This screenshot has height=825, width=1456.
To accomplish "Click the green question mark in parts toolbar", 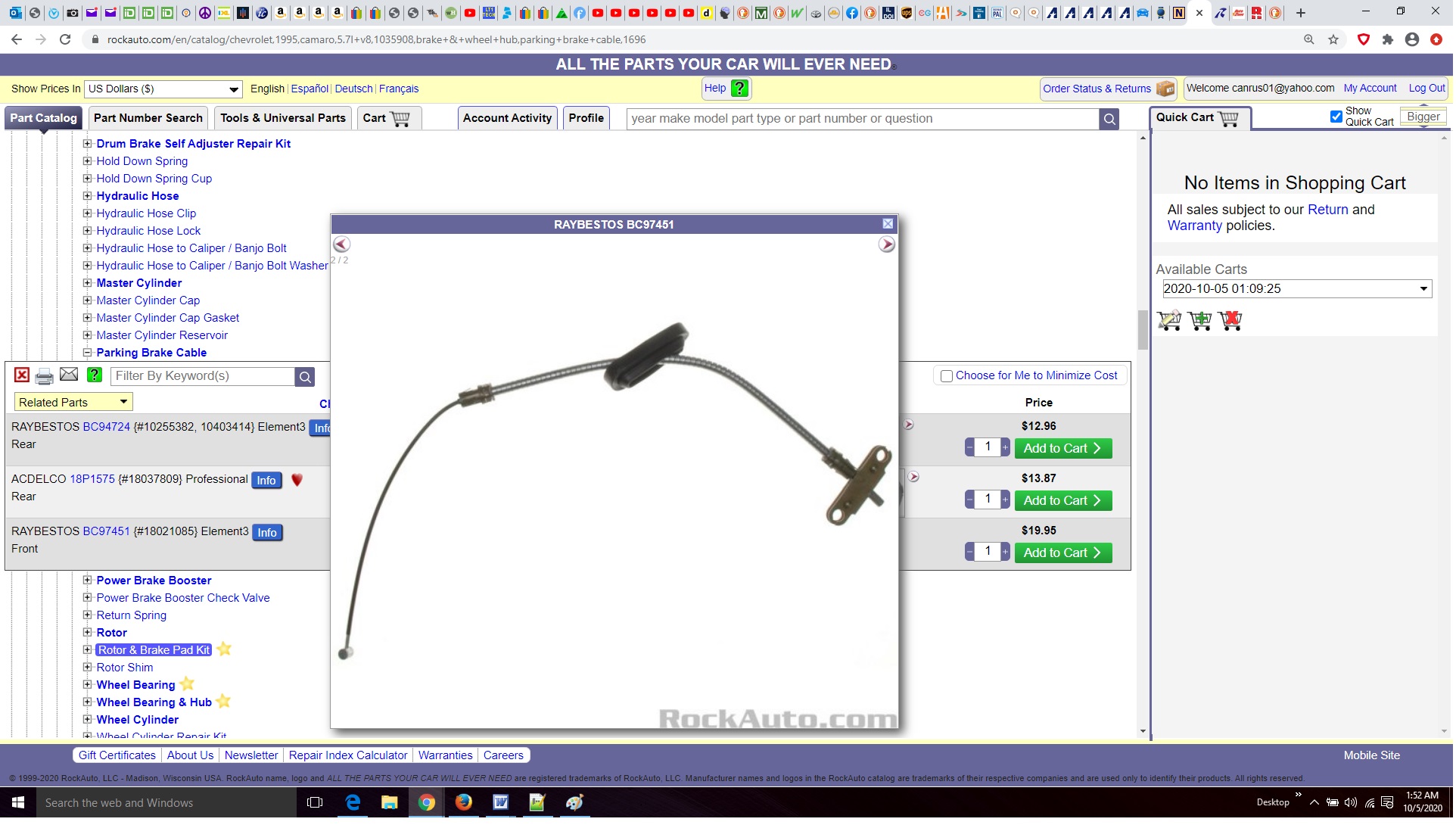I will (x=95, y=375).
